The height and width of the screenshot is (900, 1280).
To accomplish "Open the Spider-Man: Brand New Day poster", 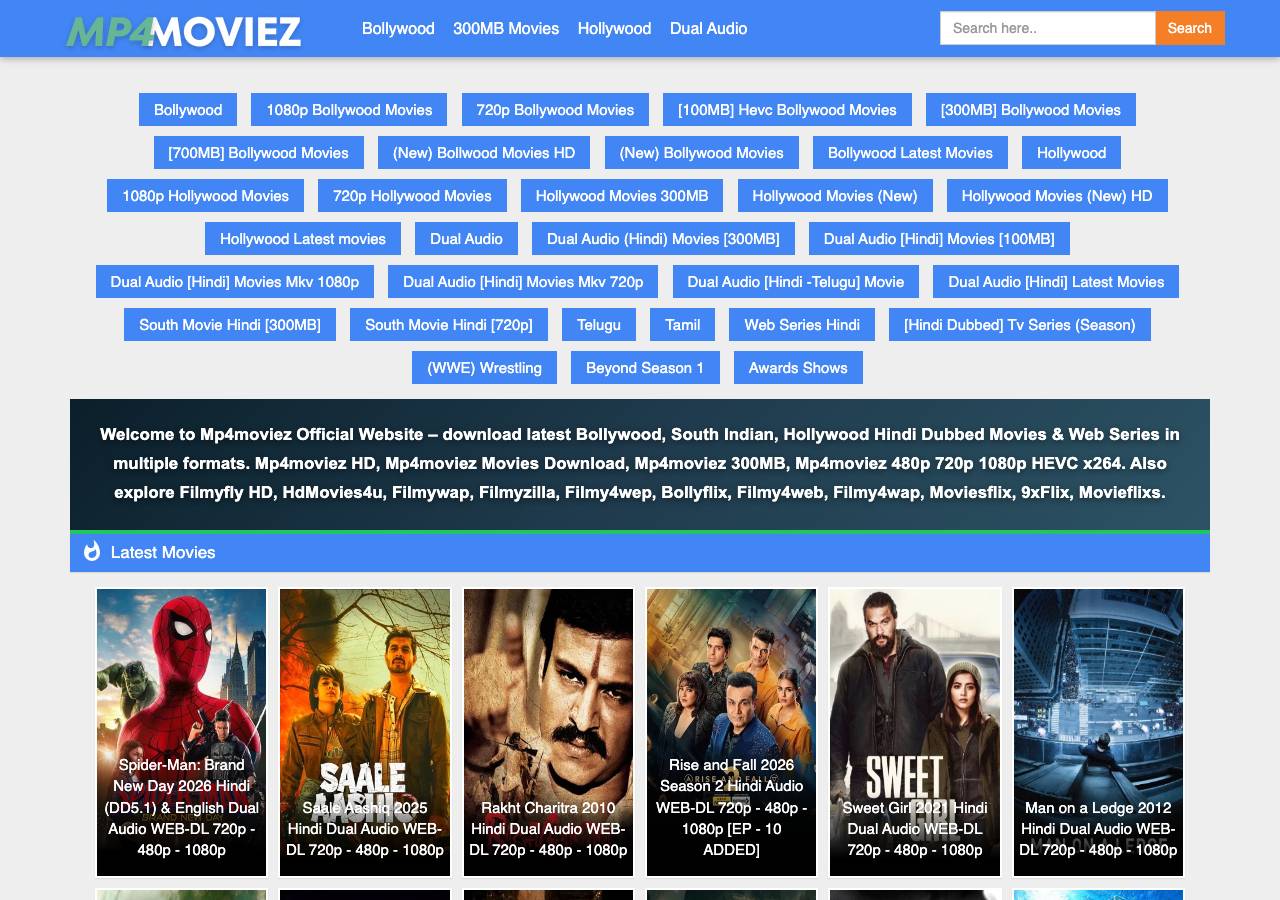I will click(x=181, y=732).
